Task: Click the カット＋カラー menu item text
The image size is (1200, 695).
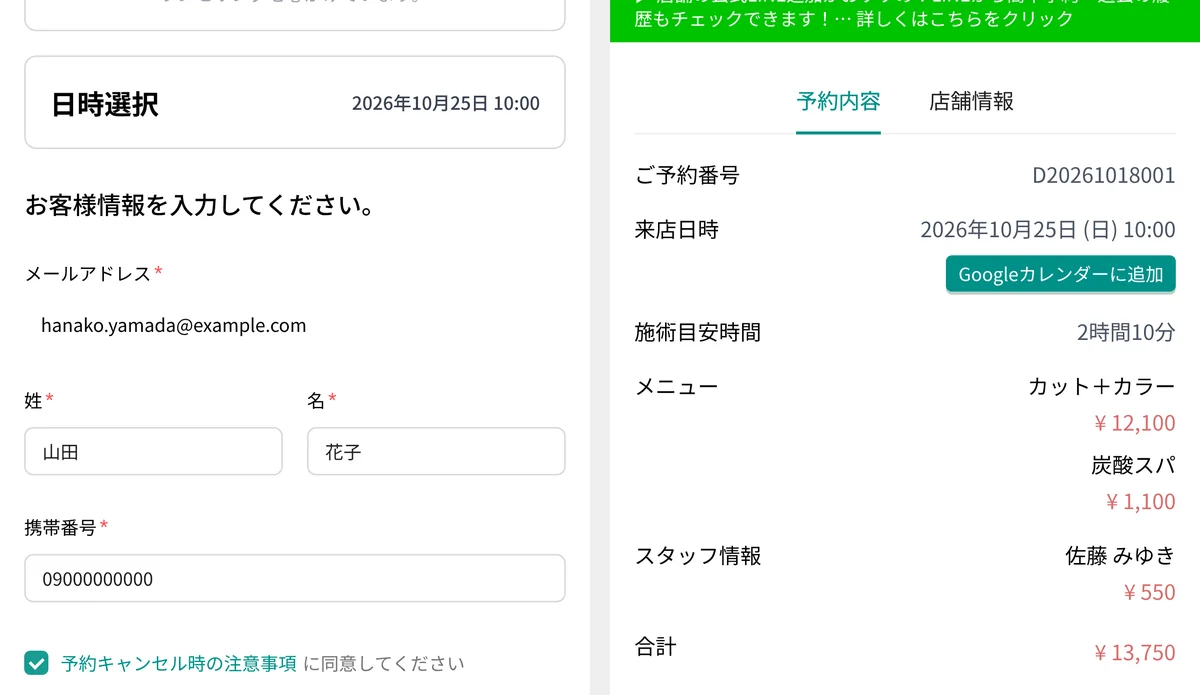Action: click(1102, 386)
